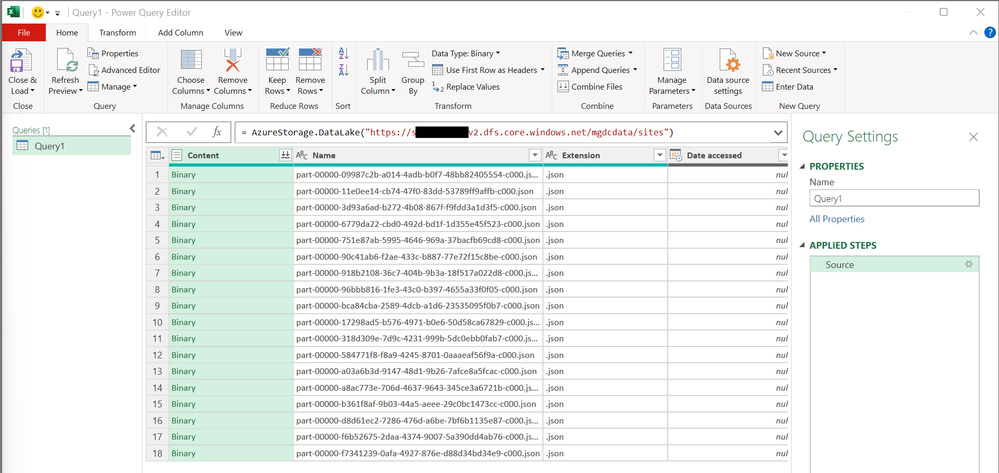Switch to the View tab
The image size is (999, 473).
[233, 33]
